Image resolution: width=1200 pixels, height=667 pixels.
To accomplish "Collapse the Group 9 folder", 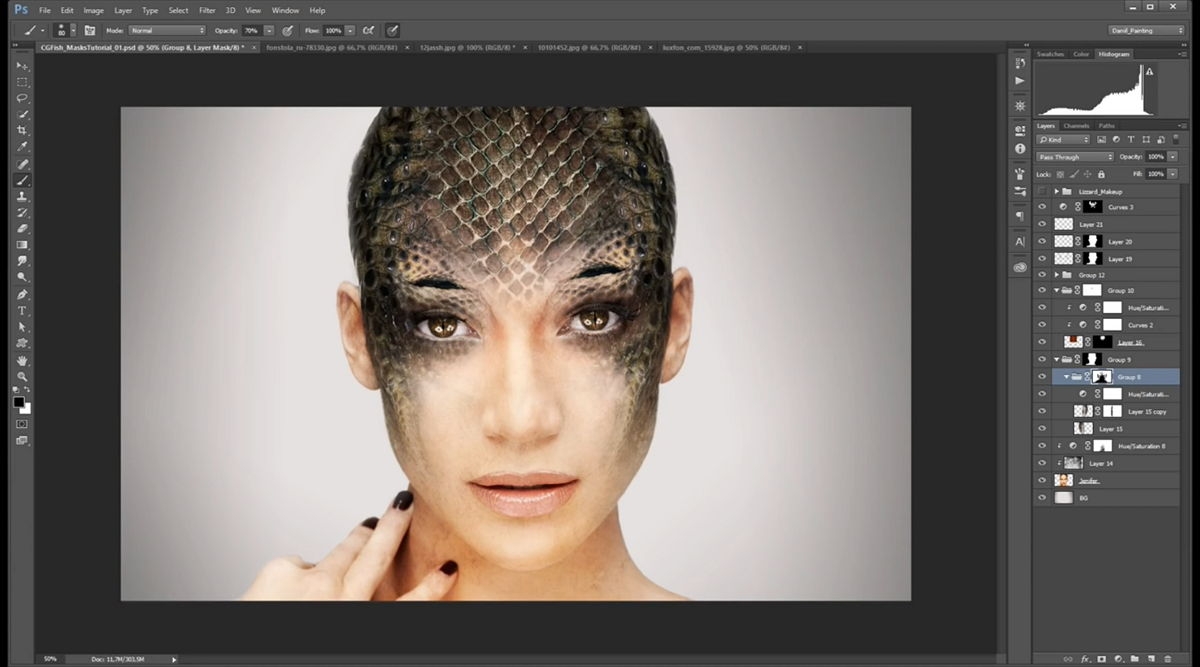I will click(x=1057, y=359).
